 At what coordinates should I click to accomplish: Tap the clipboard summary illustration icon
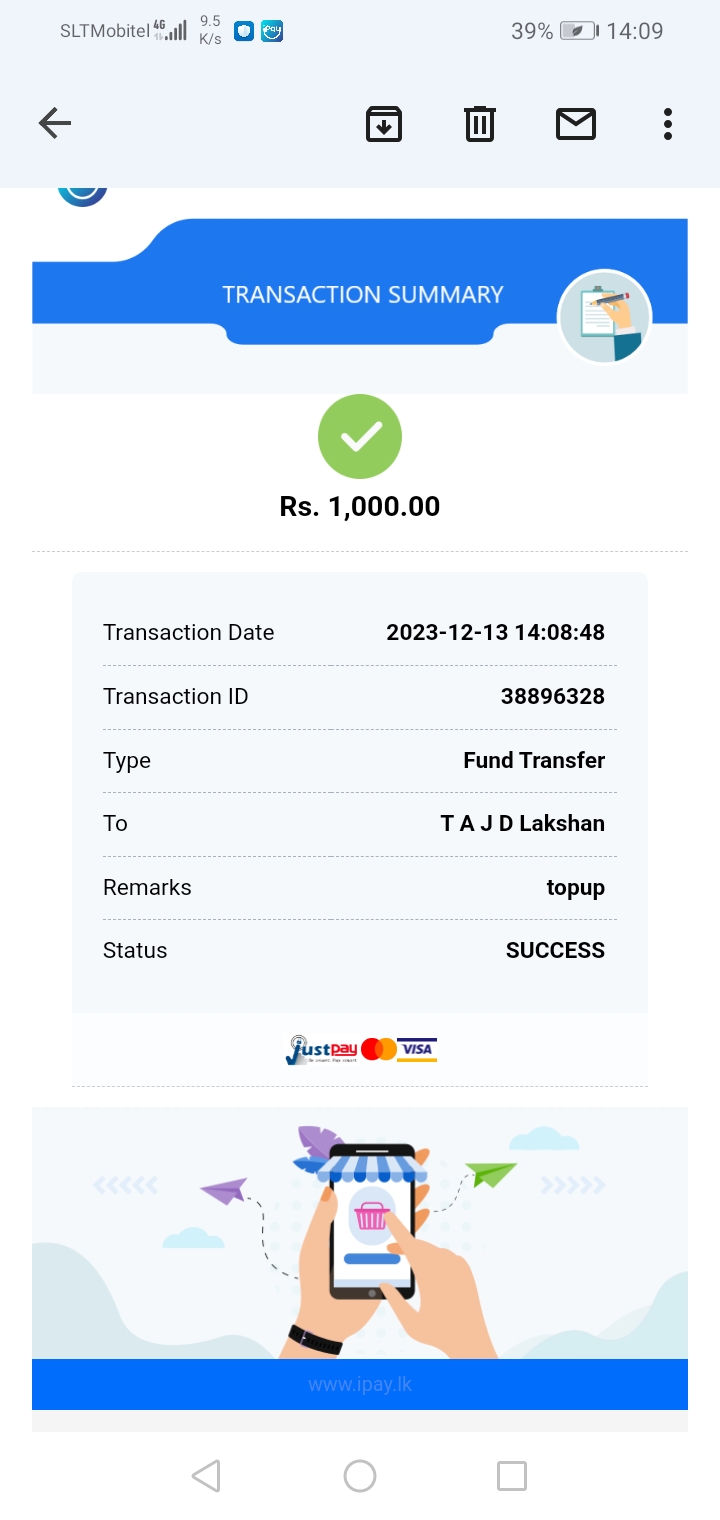[x=605, y=316]
